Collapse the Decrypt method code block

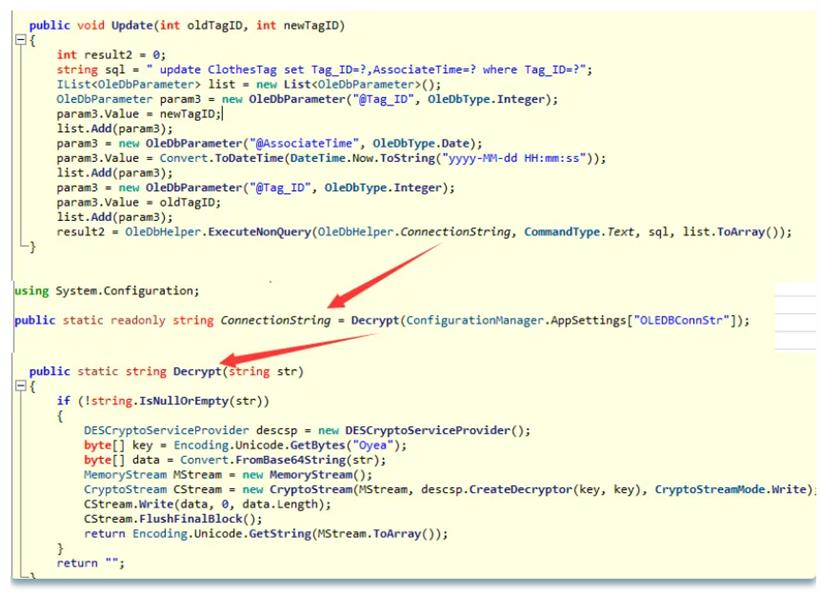(x=20, y=386)
